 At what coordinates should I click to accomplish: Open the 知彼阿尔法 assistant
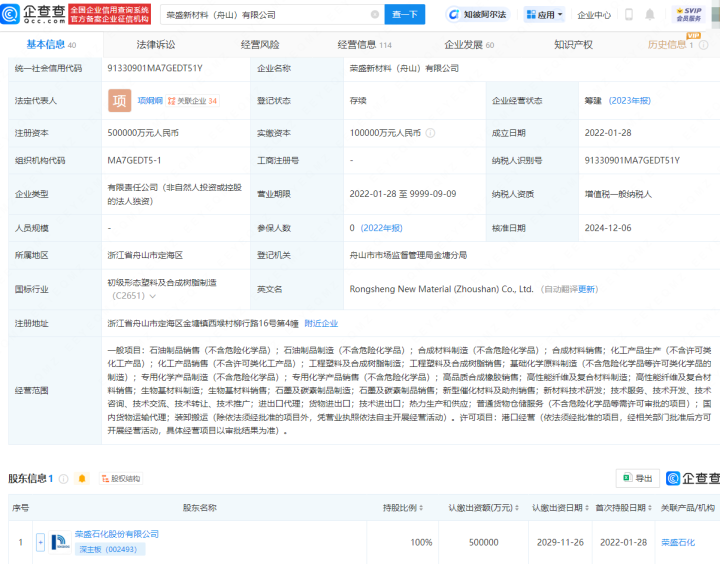point(478,15)
